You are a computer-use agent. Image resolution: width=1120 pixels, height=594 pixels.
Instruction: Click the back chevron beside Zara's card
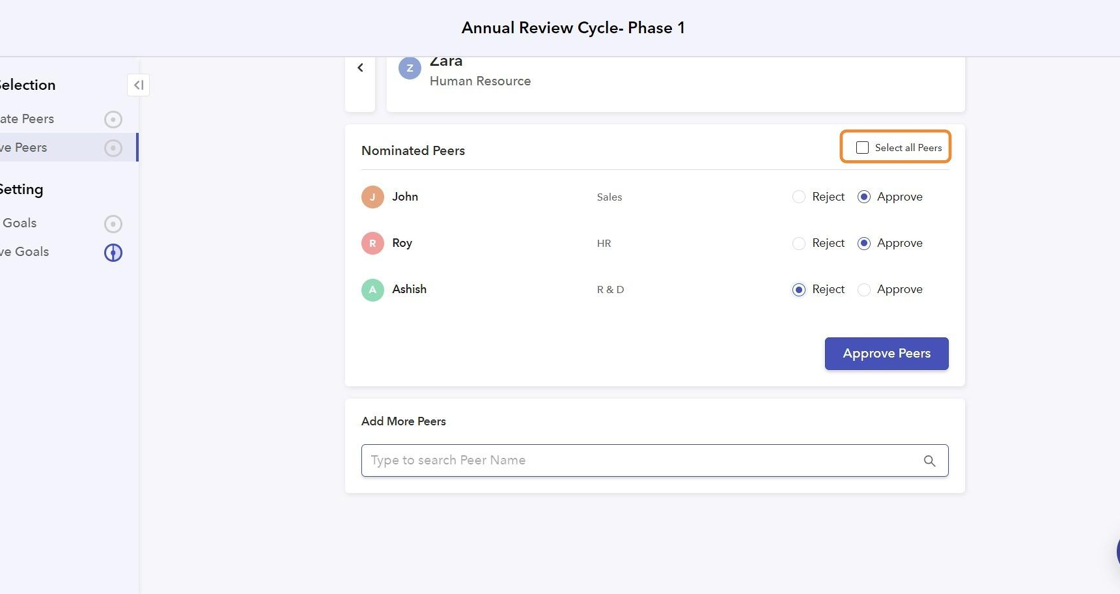360,68
